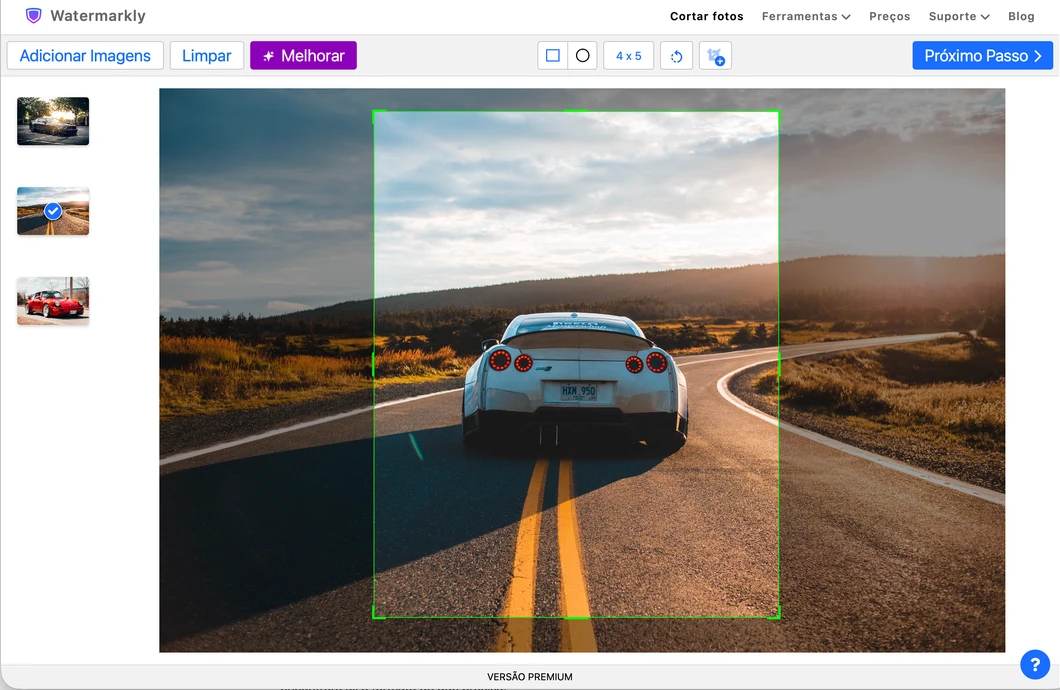
Task: Click the top-left crop corner handle
Action: tap(375, 113)
